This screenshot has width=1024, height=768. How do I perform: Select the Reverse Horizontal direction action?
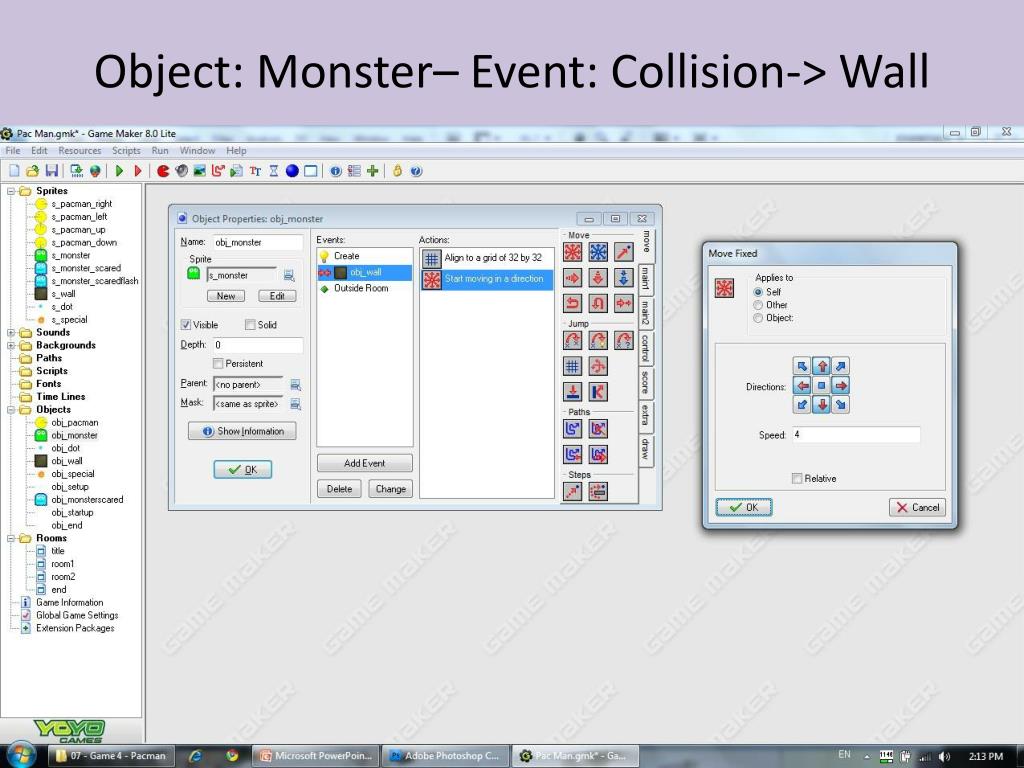573,303
